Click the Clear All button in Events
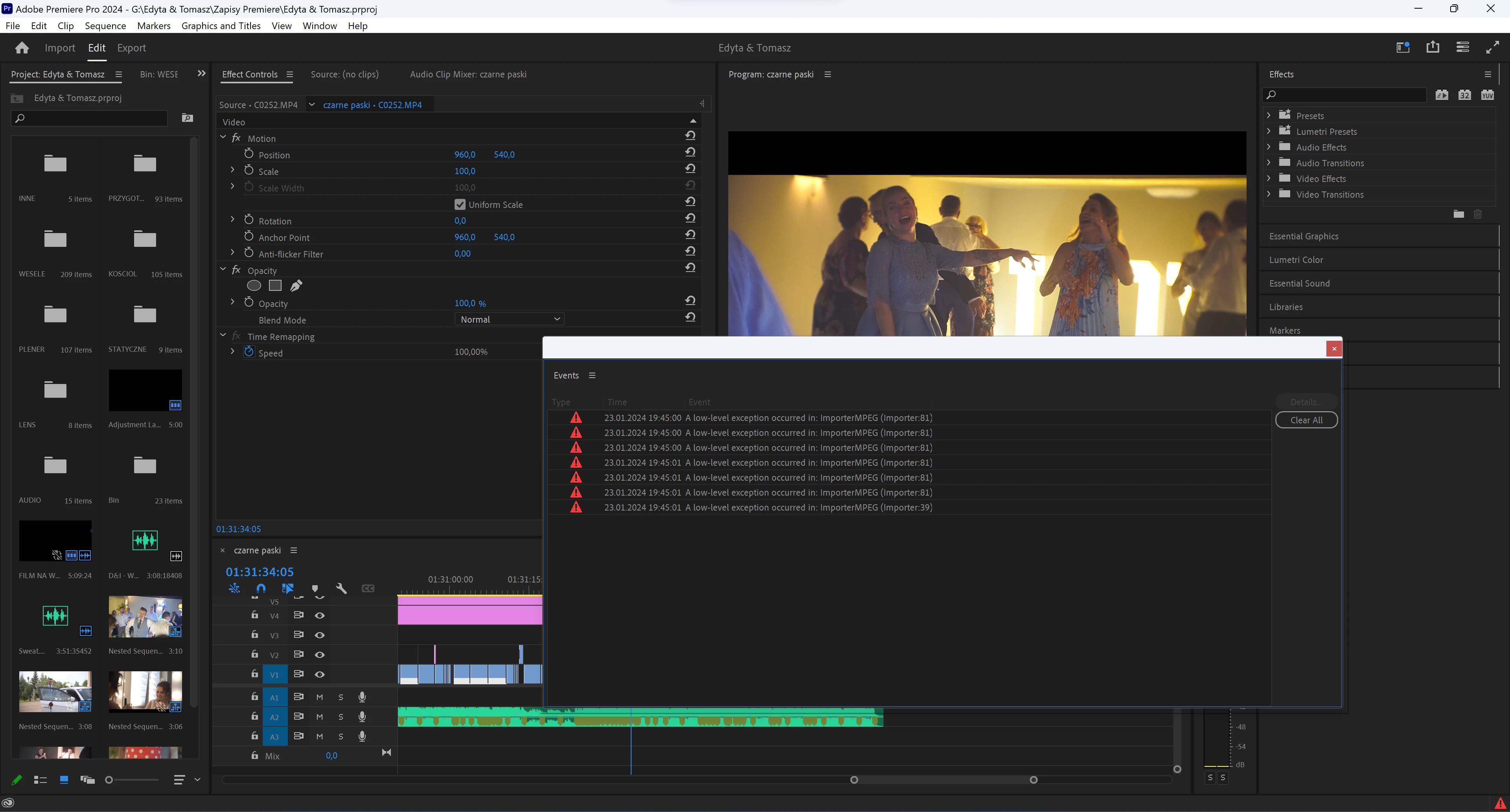This screenshot has height=812, width=1510. pyautogui.click(x=1306, y=420)
